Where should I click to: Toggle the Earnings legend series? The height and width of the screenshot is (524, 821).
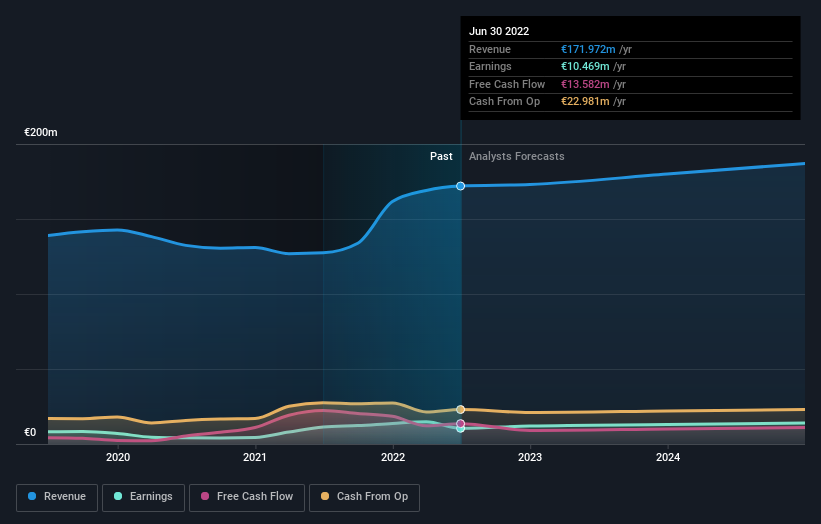point(143,497)
